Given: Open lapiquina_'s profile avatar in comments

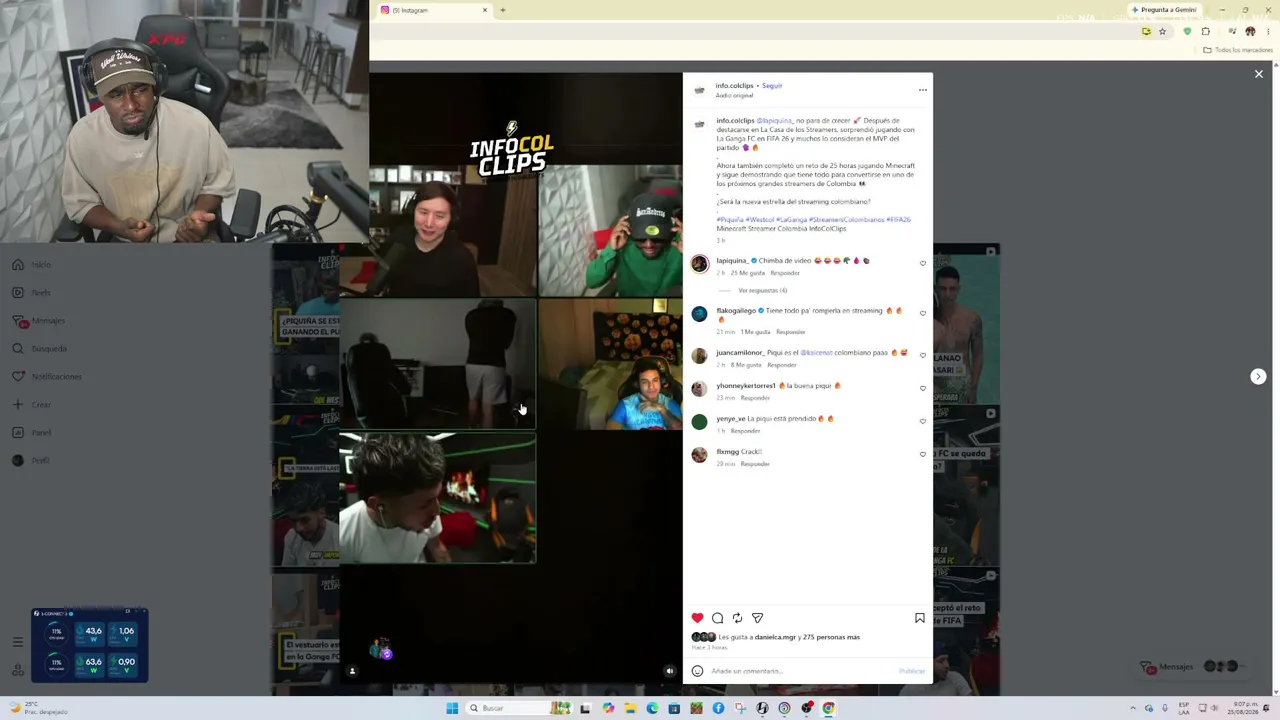Looking at the screenshot, I should [x=699, y=264].
